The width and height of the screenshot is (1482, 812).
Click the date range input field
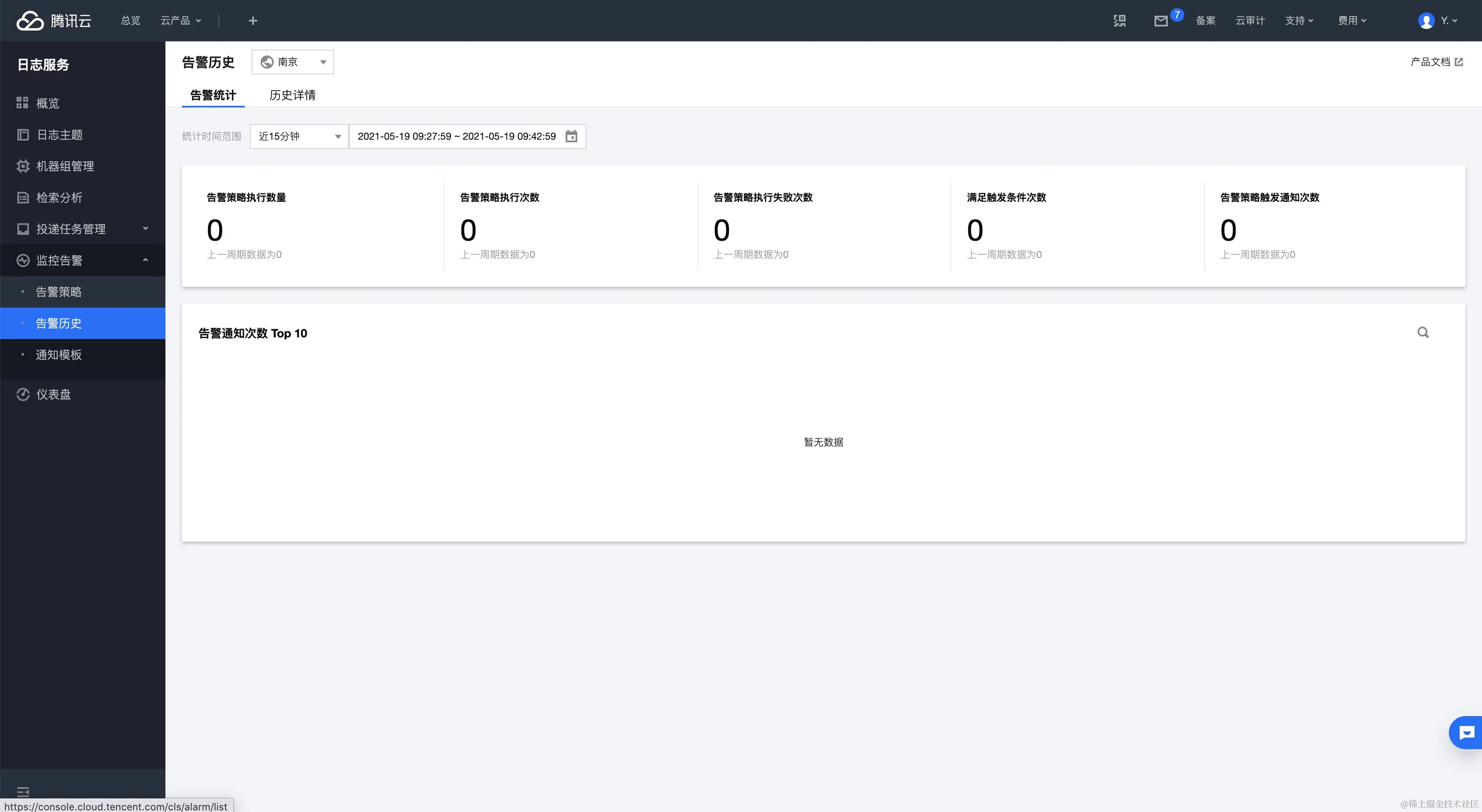pyautogui.click(x=456, y=136)
